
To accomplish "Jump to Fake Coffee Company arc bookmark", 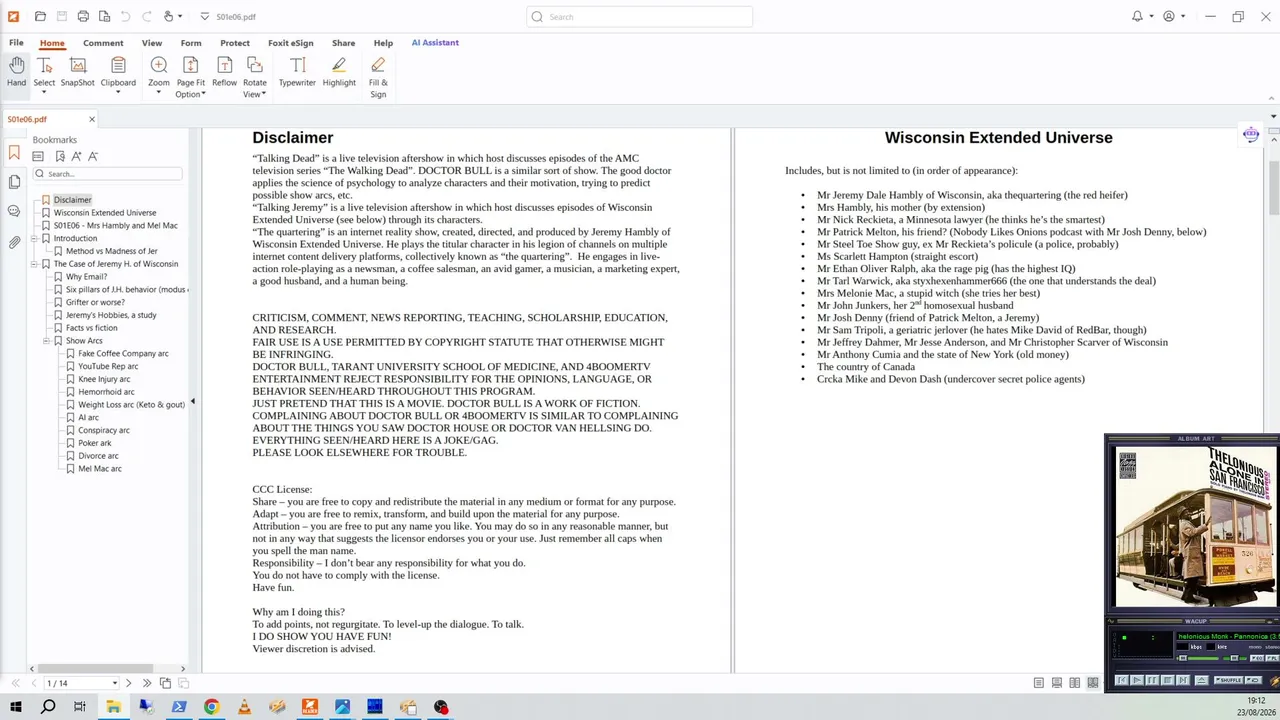I will [x=123, y=354].
